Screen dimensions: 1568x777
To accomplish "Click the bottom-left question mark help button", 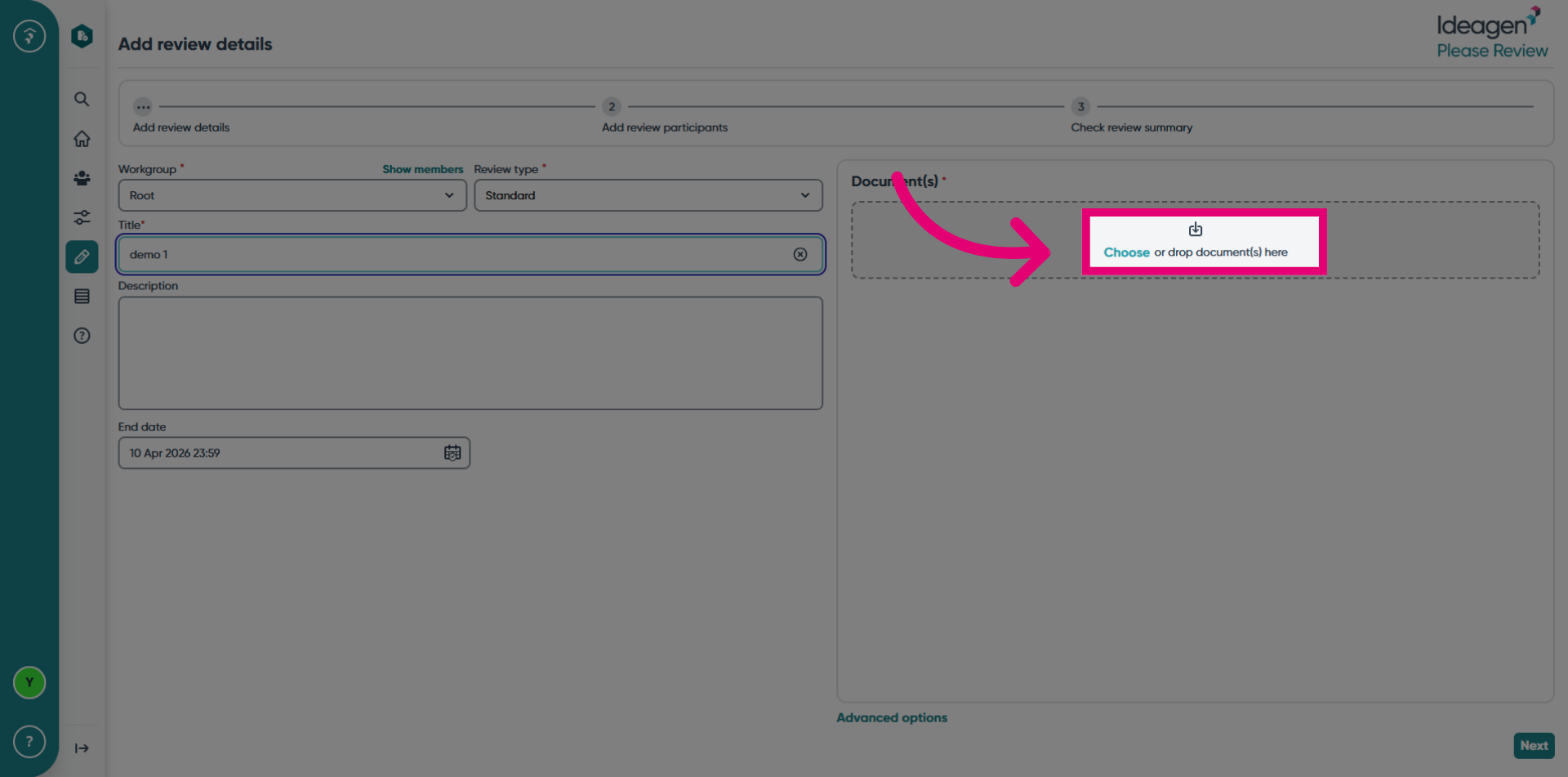I will tap(29, 742).
